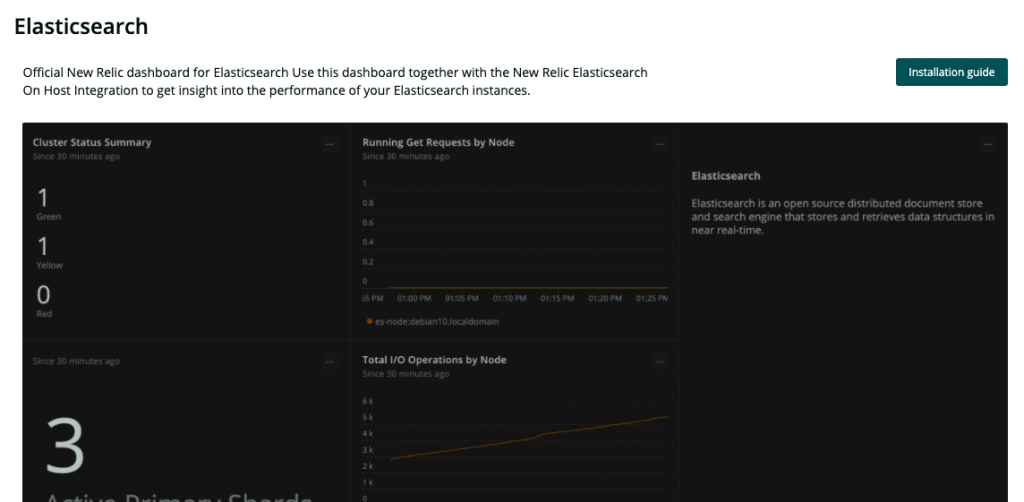Click the Yellow status count
This screenshot has height=502, width=1024.
43,247
